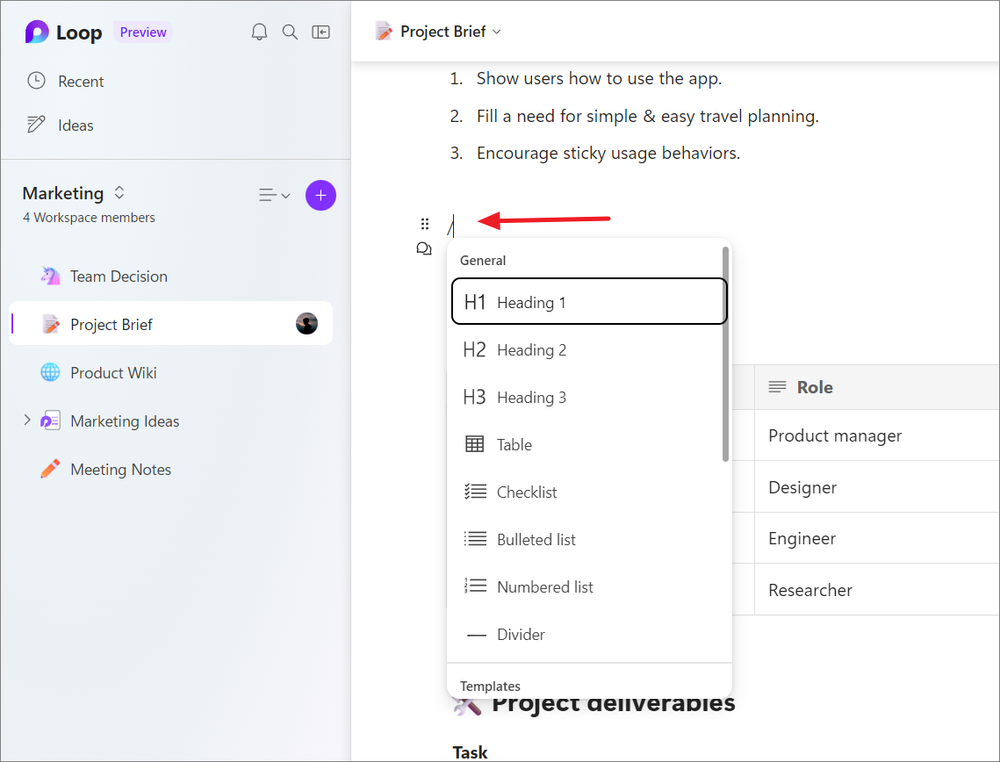
Task: Click 'Show users how to use the app.'
Action: tap(599, 78)
